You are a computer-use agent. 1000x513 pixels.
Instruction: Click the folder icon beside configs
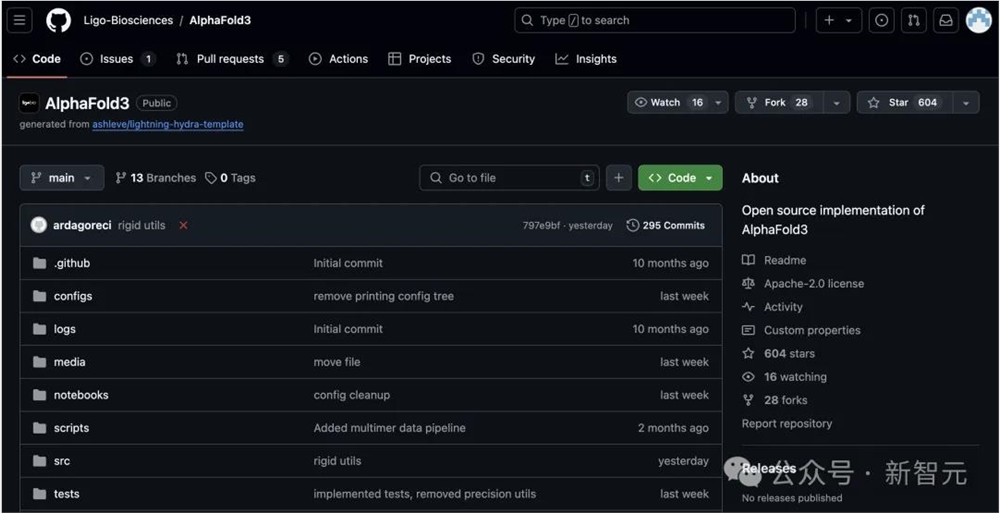click(x=40, y=296)
